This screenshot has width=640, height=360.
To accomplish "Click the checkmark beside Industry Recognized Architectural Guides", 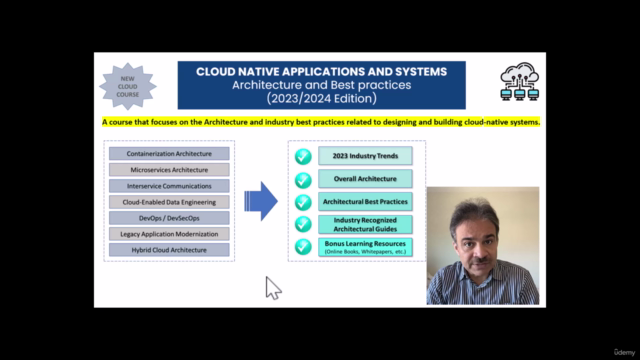I will pos(303,224).
